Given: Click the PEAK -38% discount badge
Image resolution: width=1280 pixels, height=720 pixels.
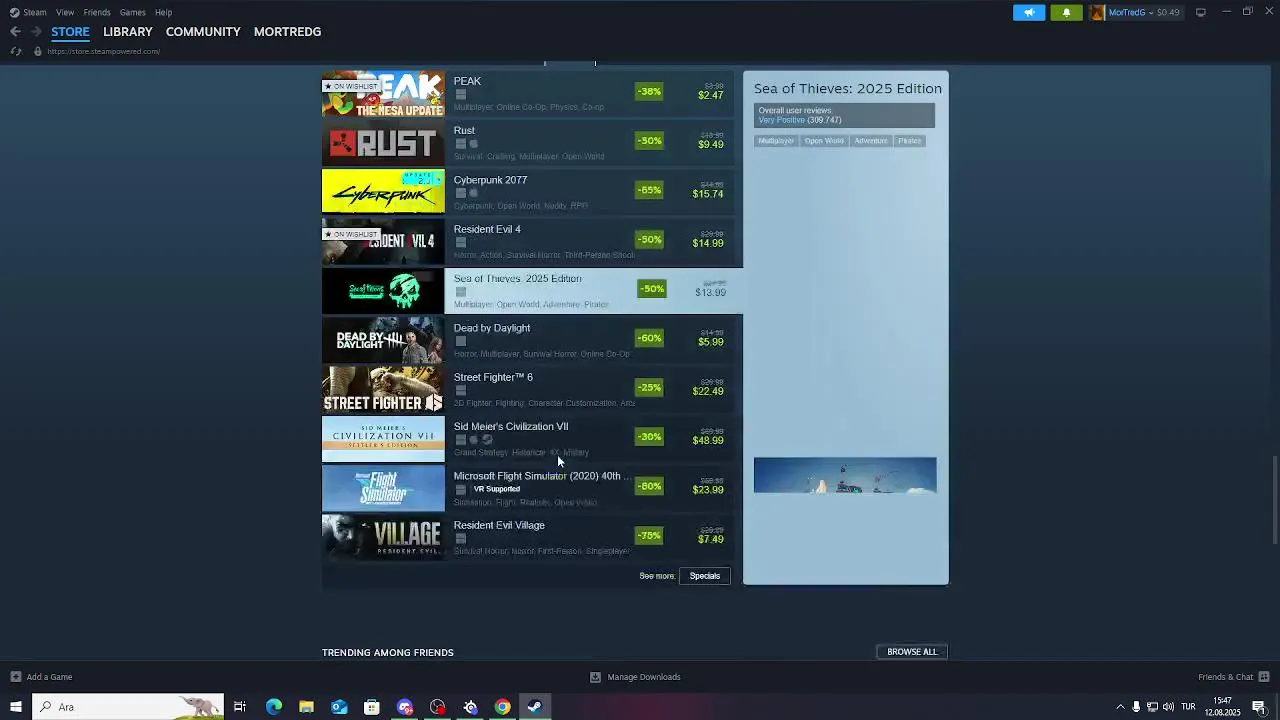Looking at the screenshot, I should pos(649,92).
